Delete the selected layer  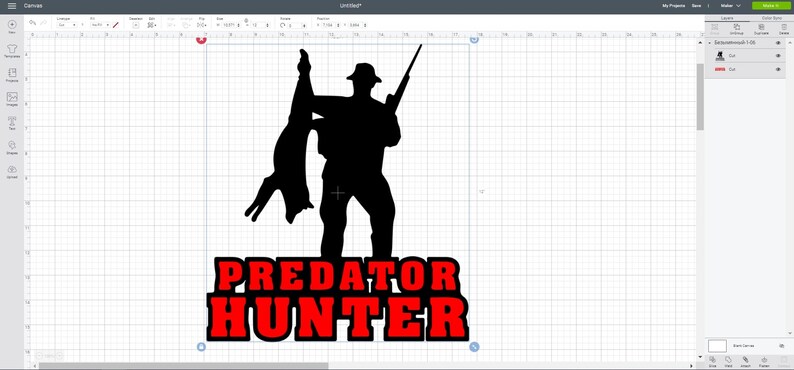tap(783, 29)
